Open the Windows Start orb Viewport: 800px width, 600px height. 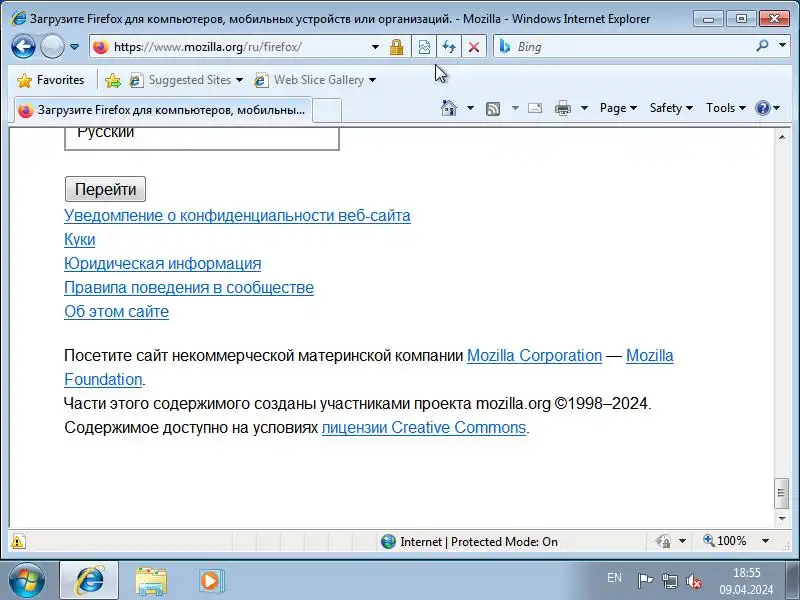[27, 580]
